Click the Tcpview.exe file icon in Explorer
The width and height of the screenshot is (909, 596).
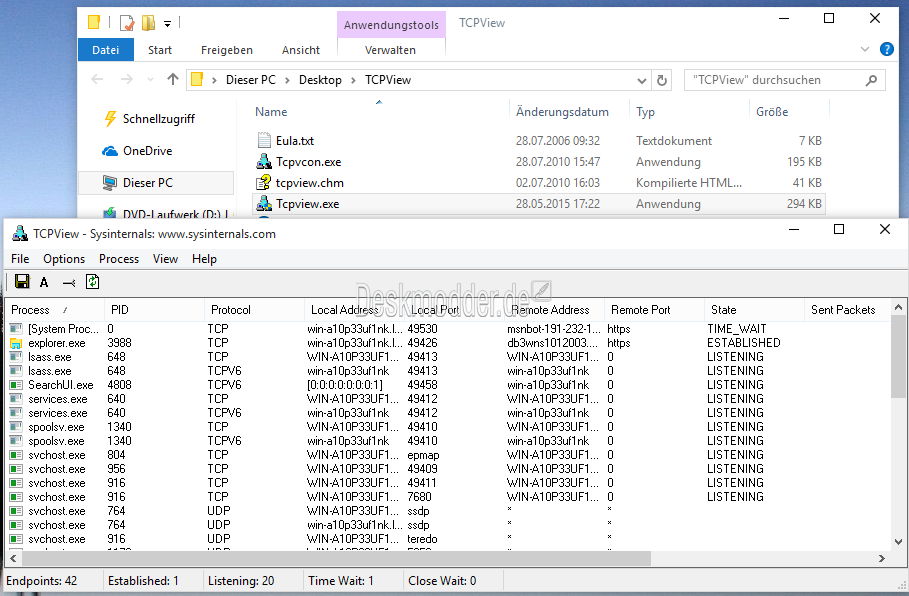coord(264,203)
